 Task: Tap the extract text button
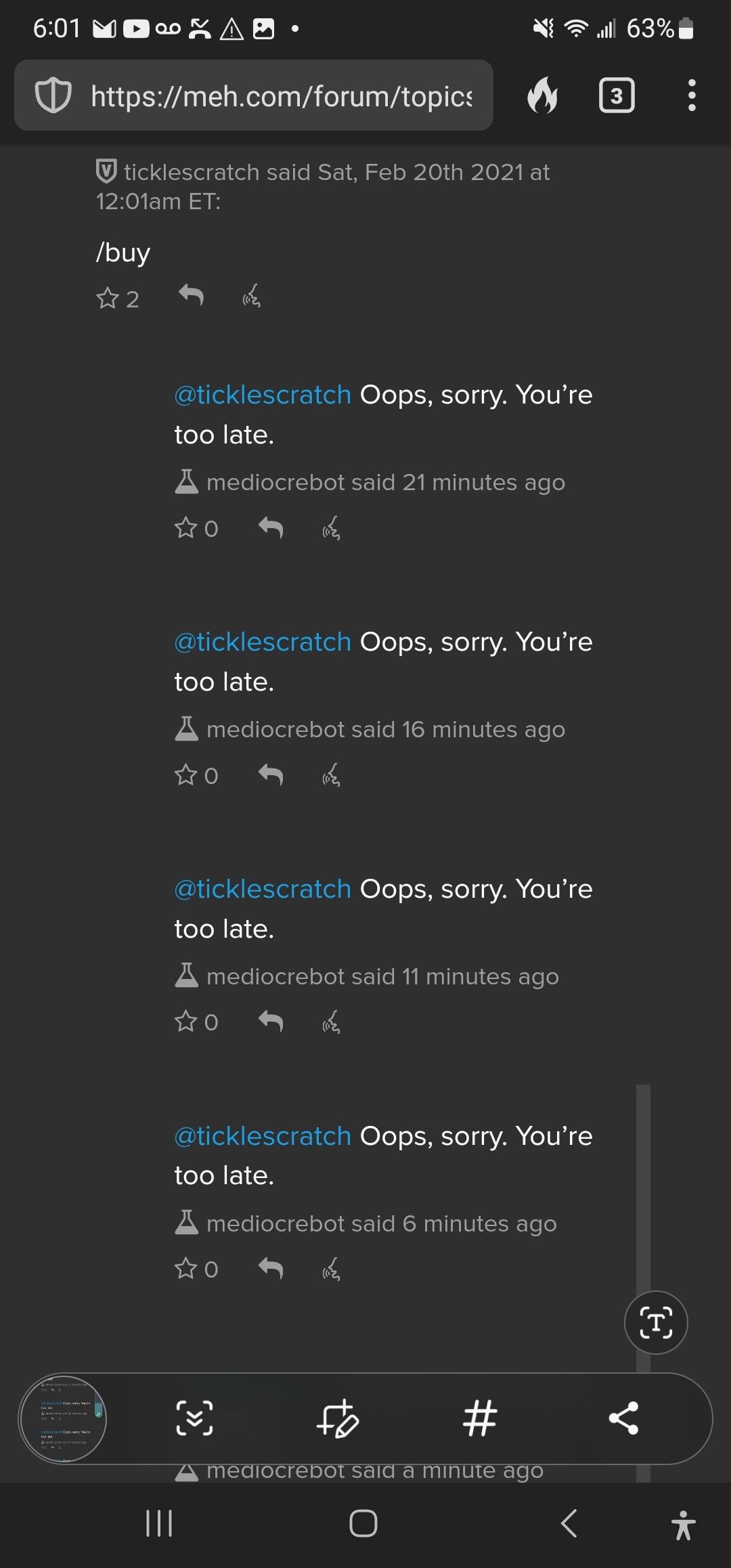coord(655,1322)
